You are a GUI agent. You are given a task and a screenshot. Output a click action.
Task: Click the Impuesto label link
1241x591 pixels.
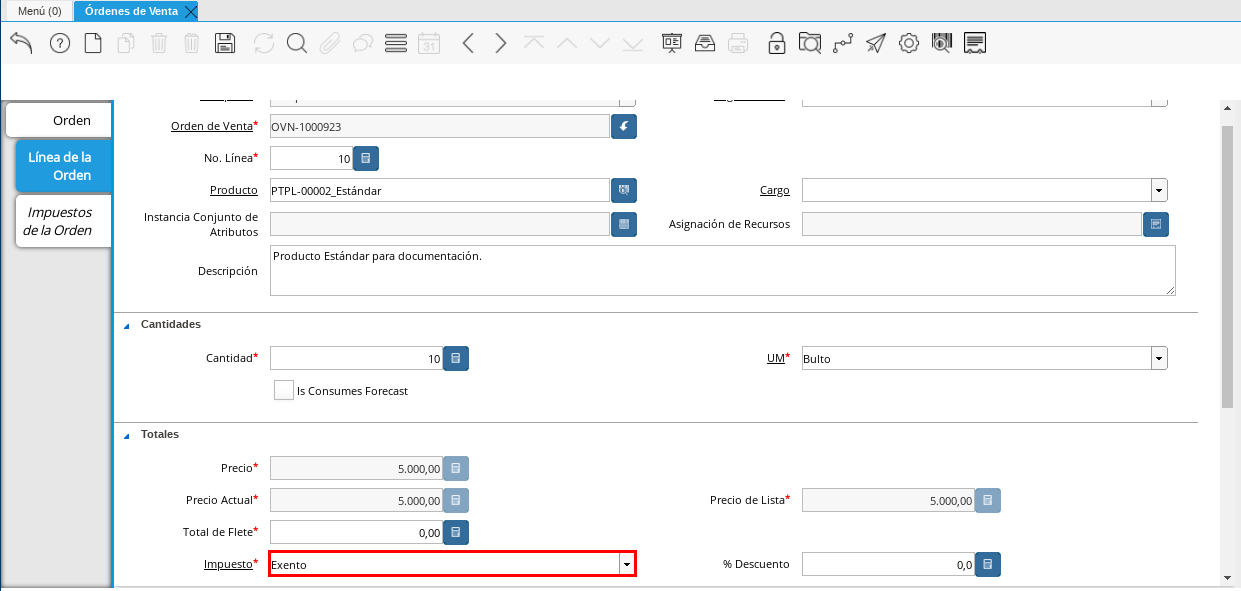point(228,564)
